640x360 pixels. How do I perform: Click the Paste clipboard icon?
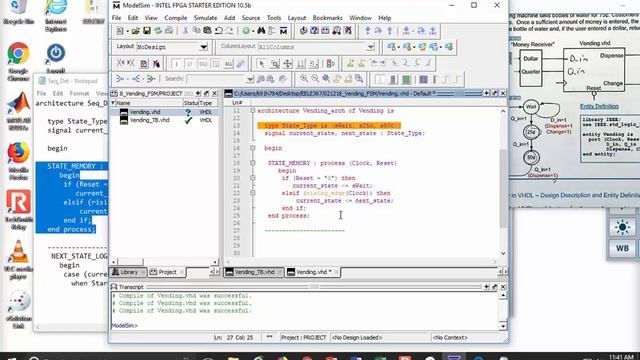(207, 31)
